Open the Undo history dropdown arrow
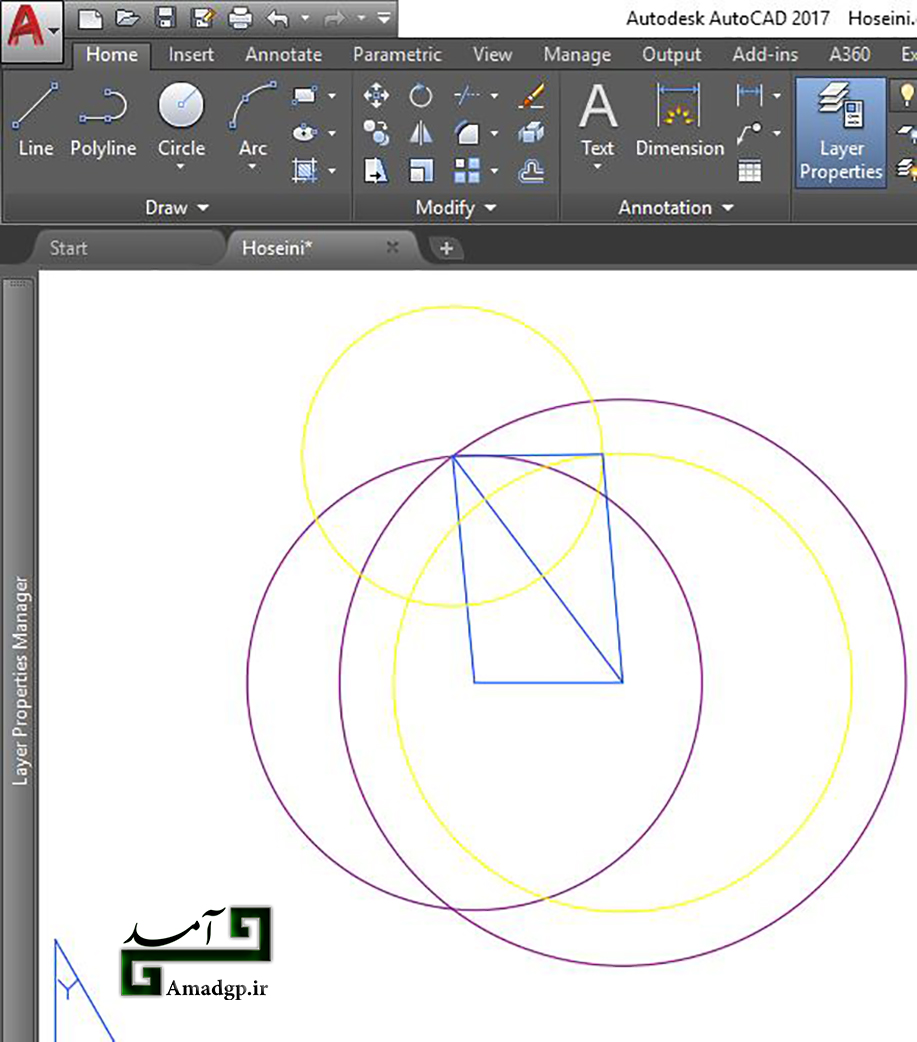The image size is (917, 1042). tap(305, 18)
